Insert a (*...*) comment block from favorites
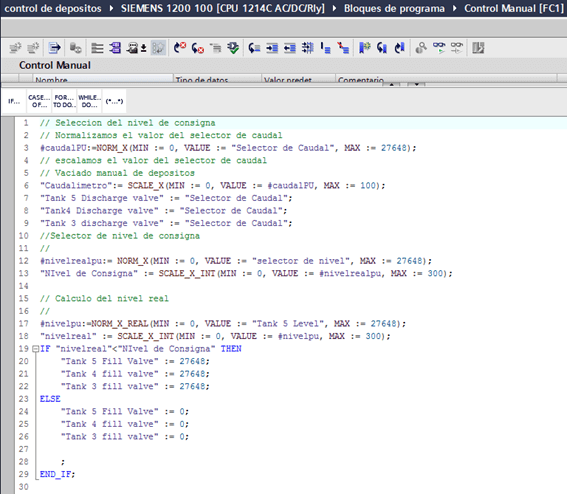567x494 pixels. pos(114,101)
